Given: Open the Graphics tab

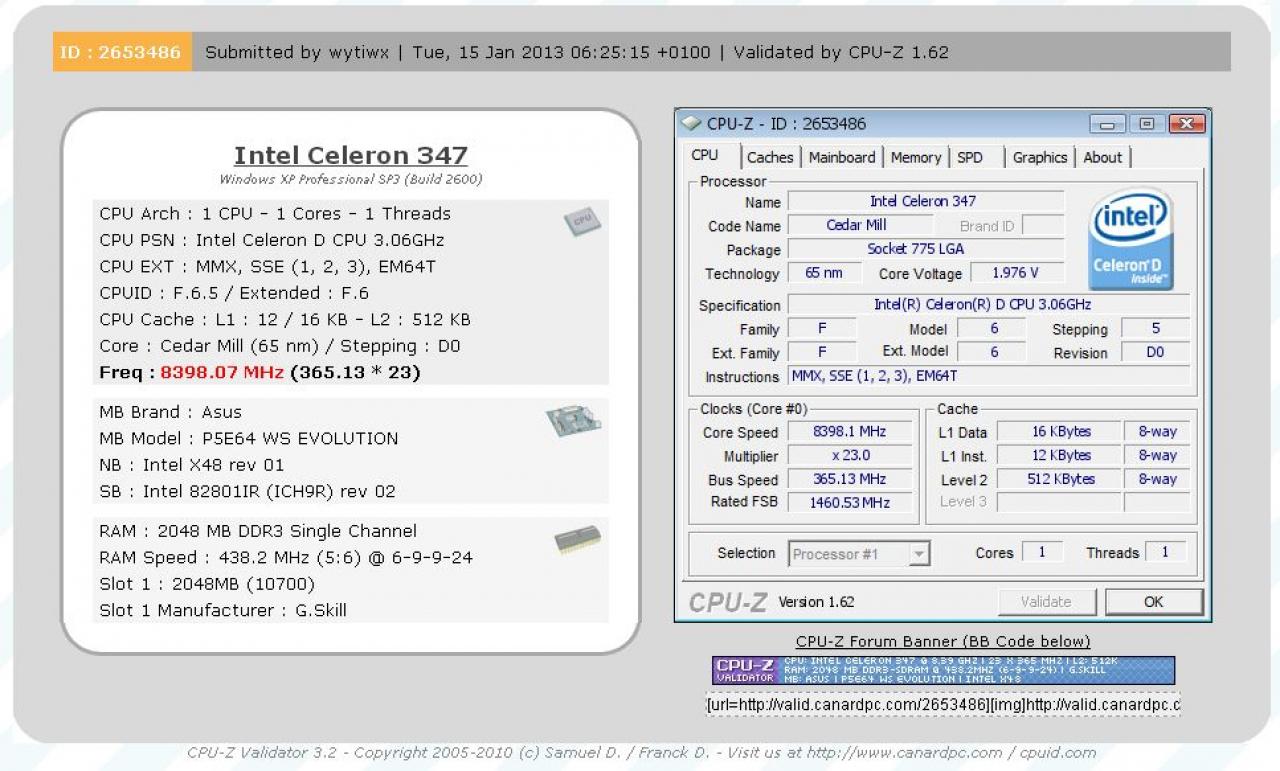Looking at the screenshot, I should (1040, 157).
